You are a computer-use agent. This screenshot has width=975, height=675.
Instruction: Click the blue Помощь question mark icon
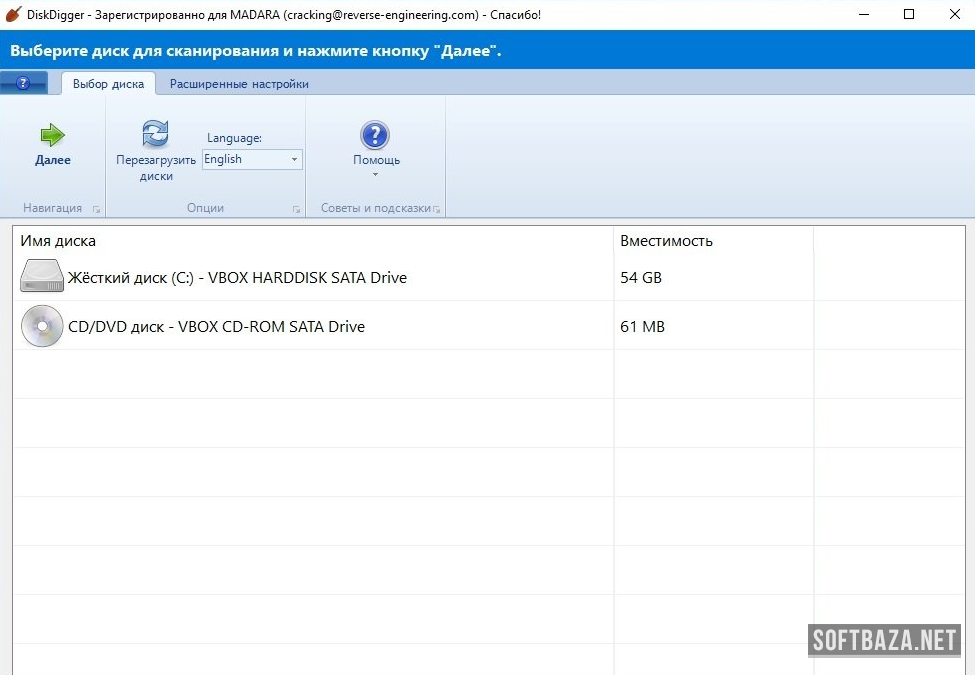click(375, 135)
